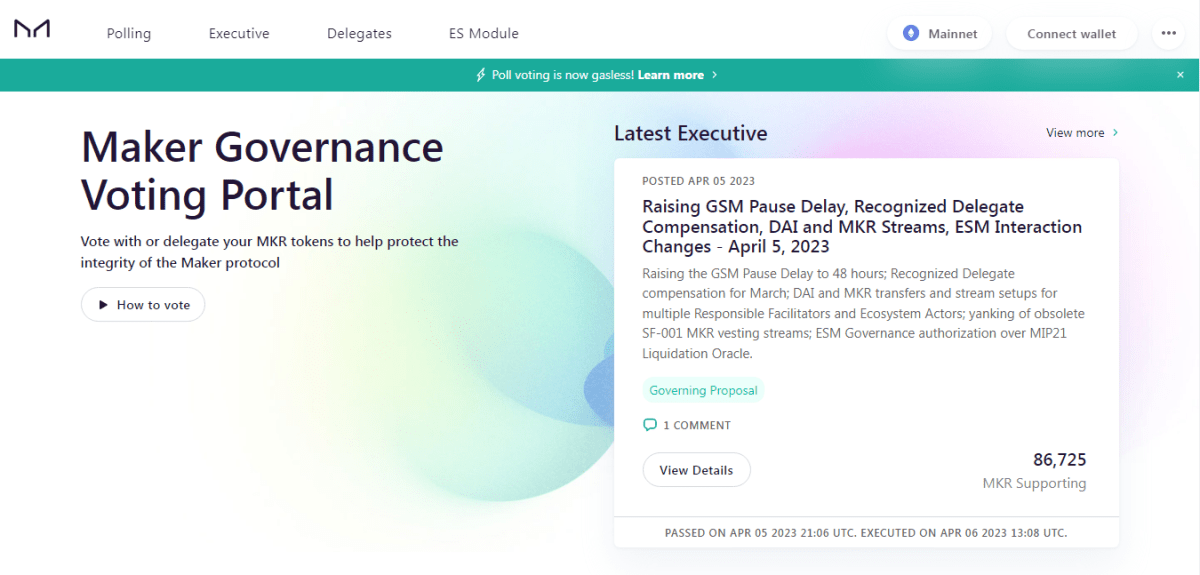Viewport: 1200px width, 575px height.
Task: Click the Vote with or delegate MKR tagline
Action: (270, 252)
